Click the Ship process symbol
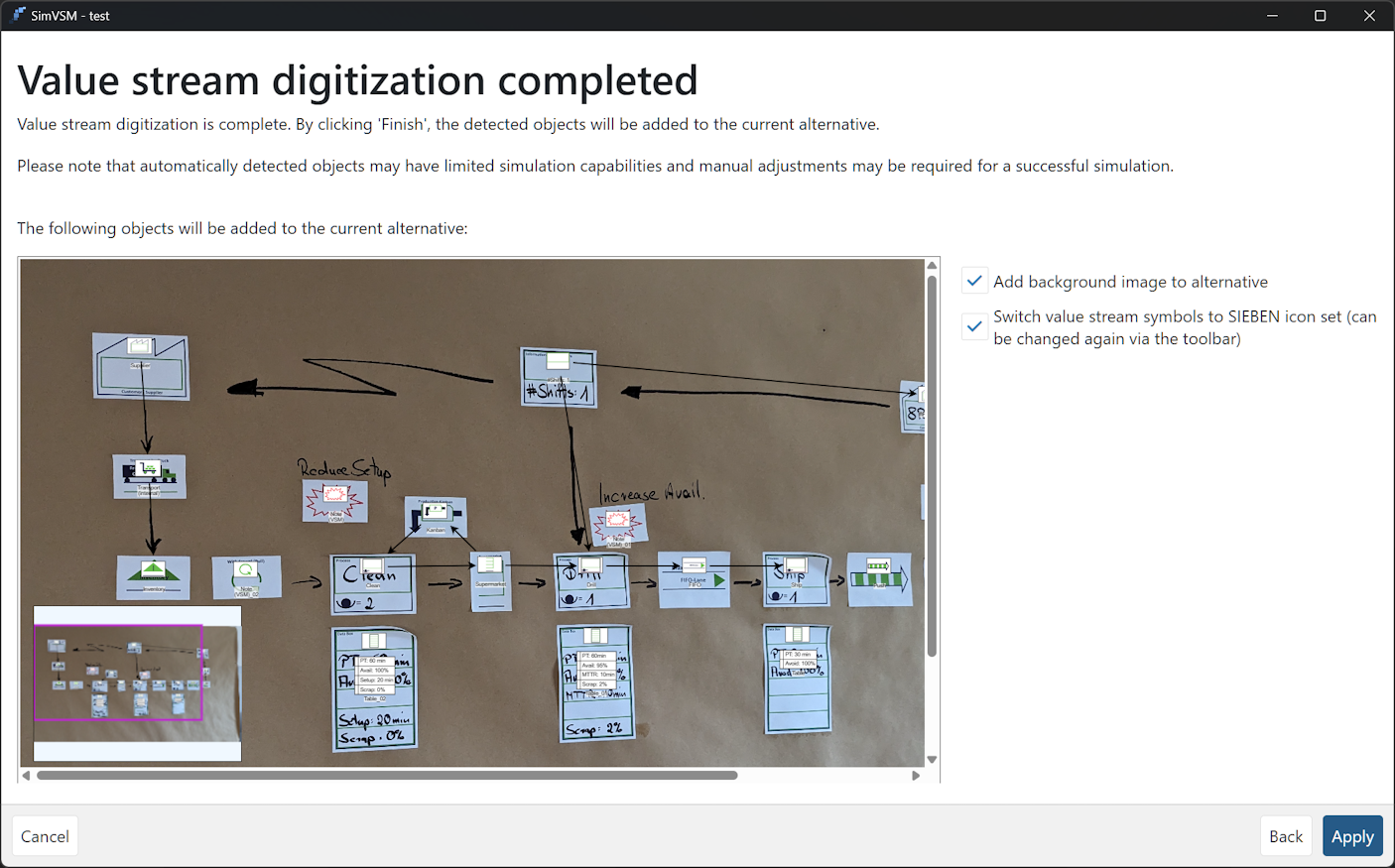Image resolution: width=1395 pixels, height=868 pixels. [x=796, y=578]
